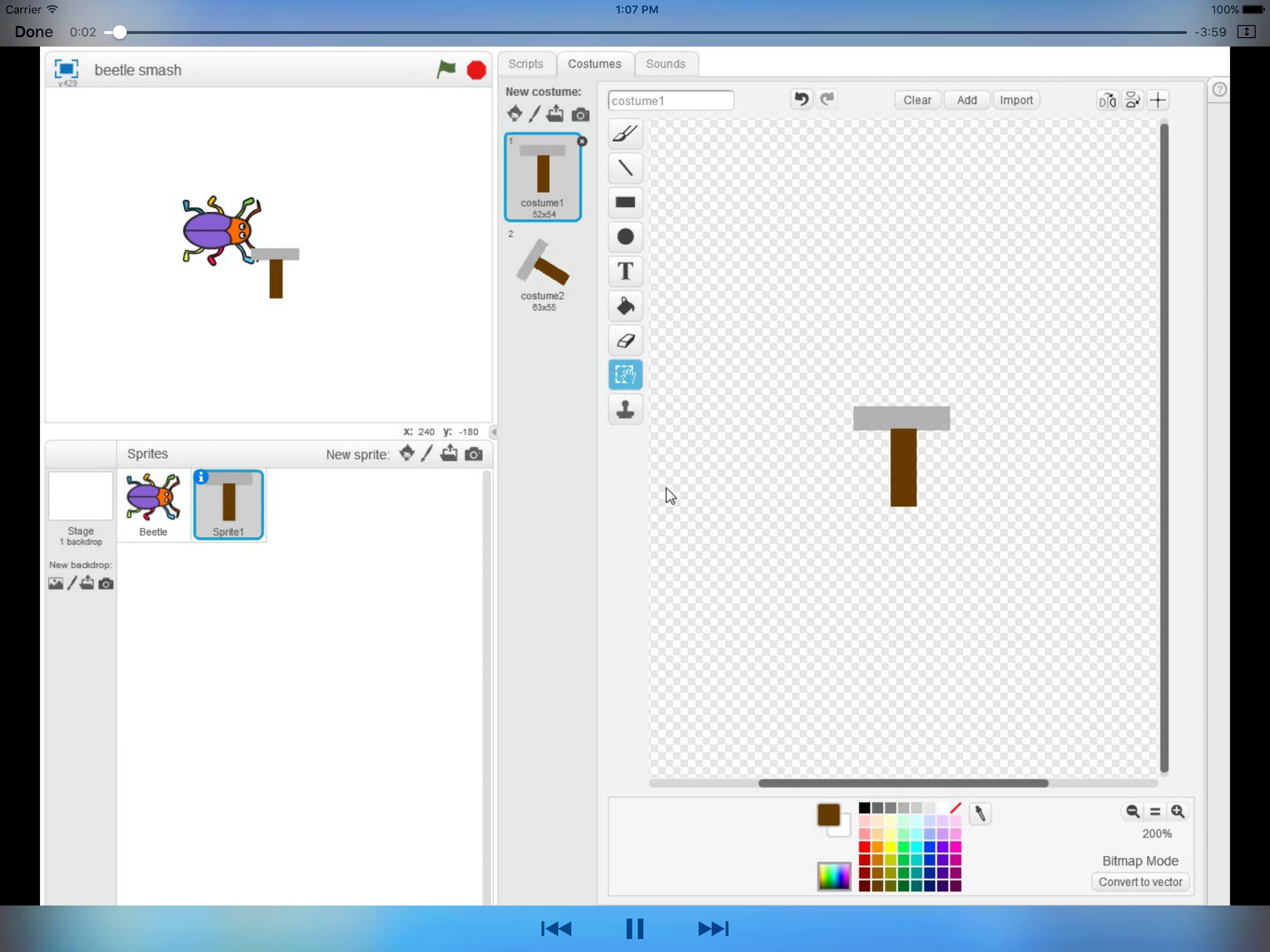
Task: Open Sprite1 info panel
Action: coord(202,476)
